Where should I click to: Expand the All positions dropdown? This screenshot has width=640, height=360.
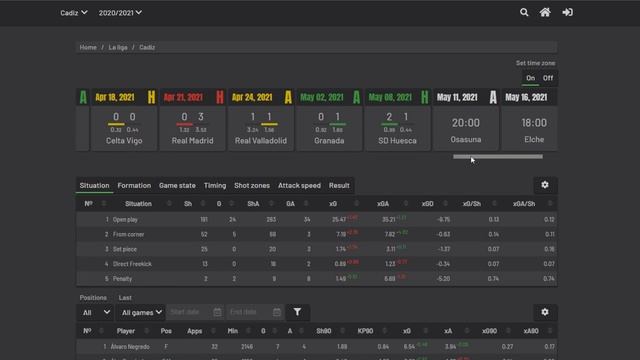point(96,313)
